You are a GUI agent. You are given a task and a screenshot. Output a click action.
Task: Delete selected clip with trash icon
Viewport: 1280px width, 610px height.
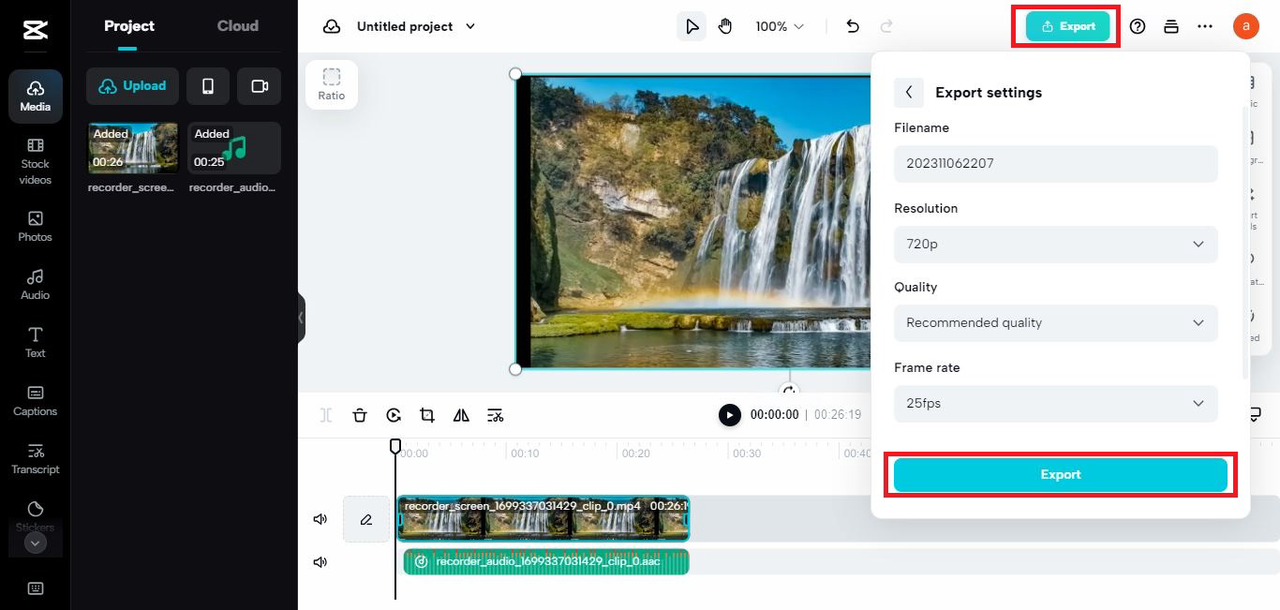[x=360, y=415]
